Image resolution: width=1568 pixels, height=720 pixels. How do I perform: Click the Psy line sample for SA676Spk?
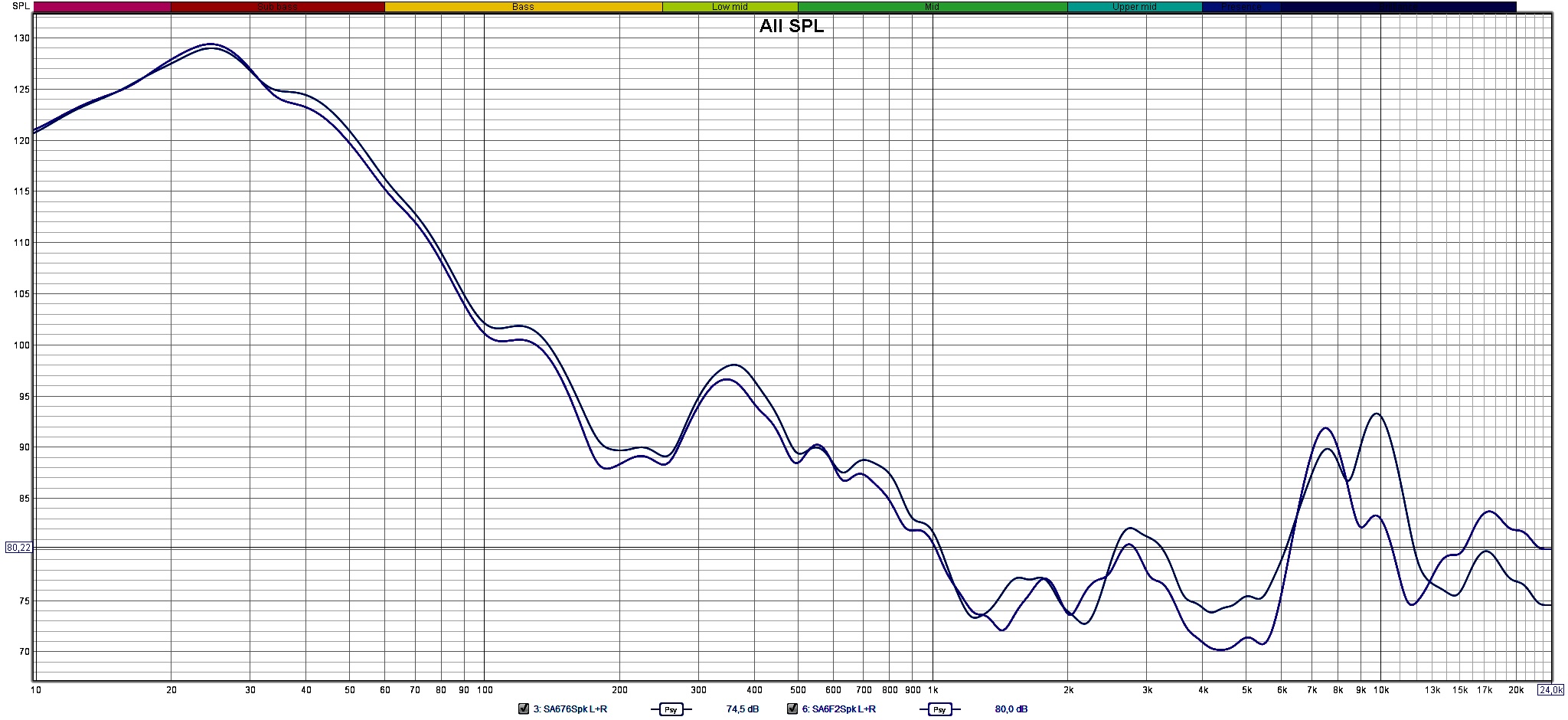tap(671, 709)
